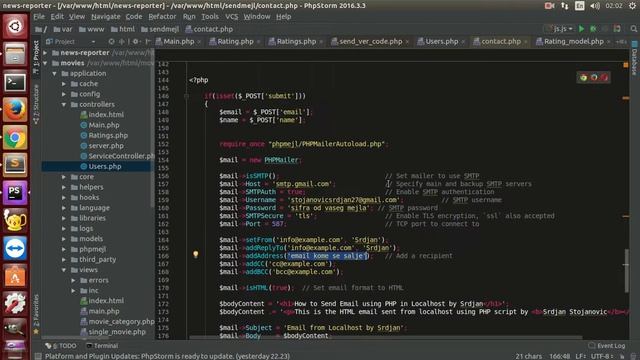The width and height of the screenshot is (640, 360).
Task: Open the Terminal tool window
Action: pyautogui.click(x=102, y=346)
